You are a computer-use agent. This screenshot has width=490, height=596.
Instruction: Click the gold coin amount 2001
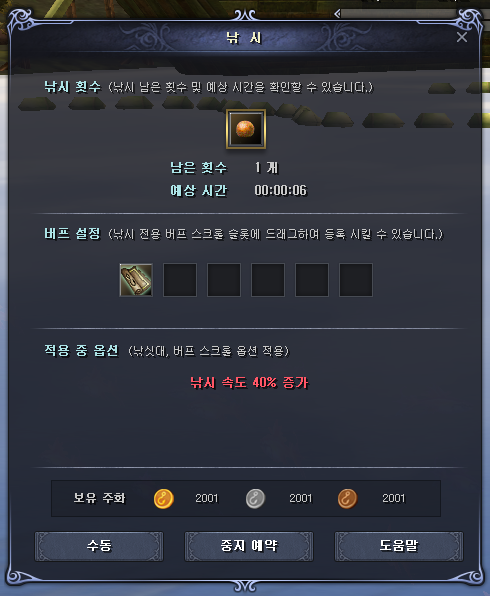pos(206,498)
